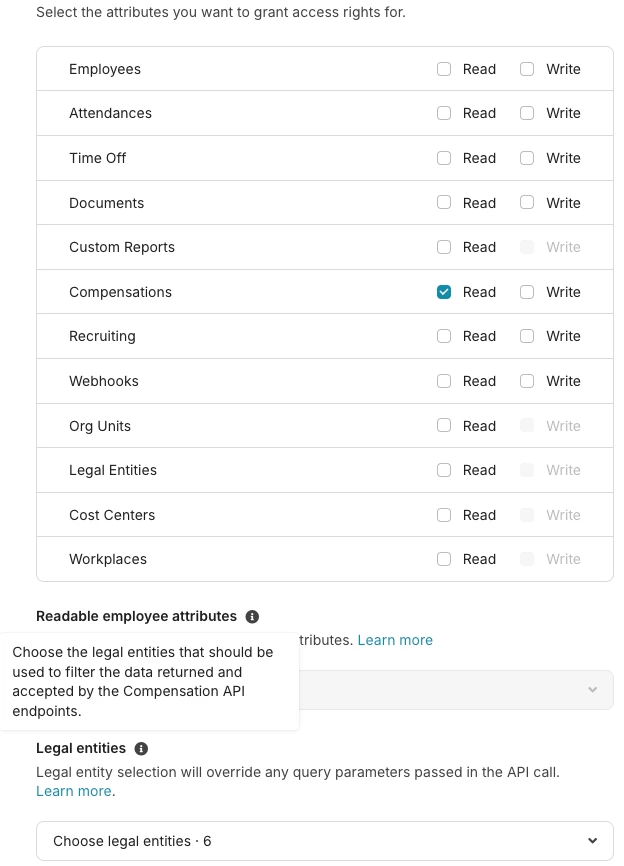Enable Read access for Employees
The height and width of the screenshot is (866, 624).
444,69
